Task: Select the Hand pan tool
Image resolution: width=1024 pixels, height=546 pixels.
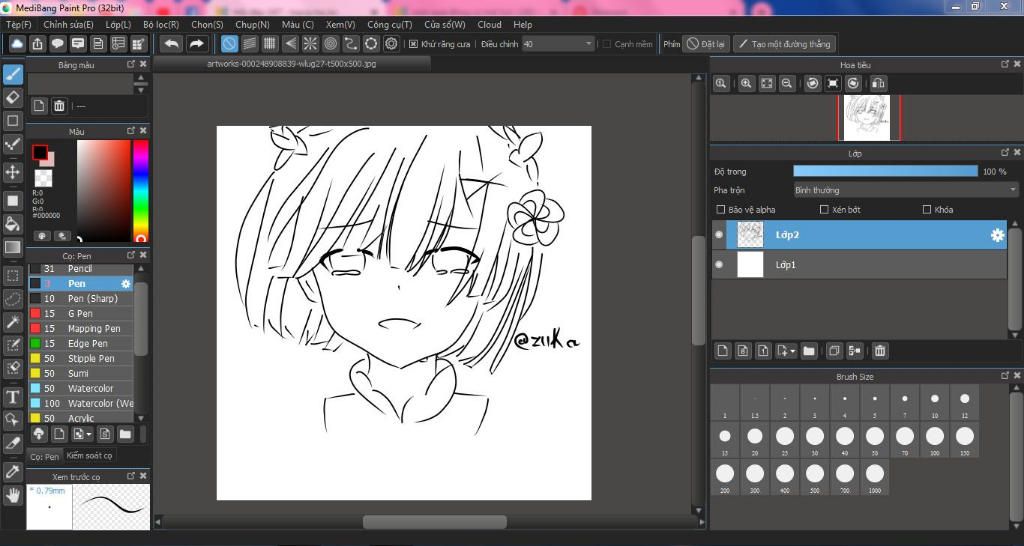Action: [x=13, y=494]
